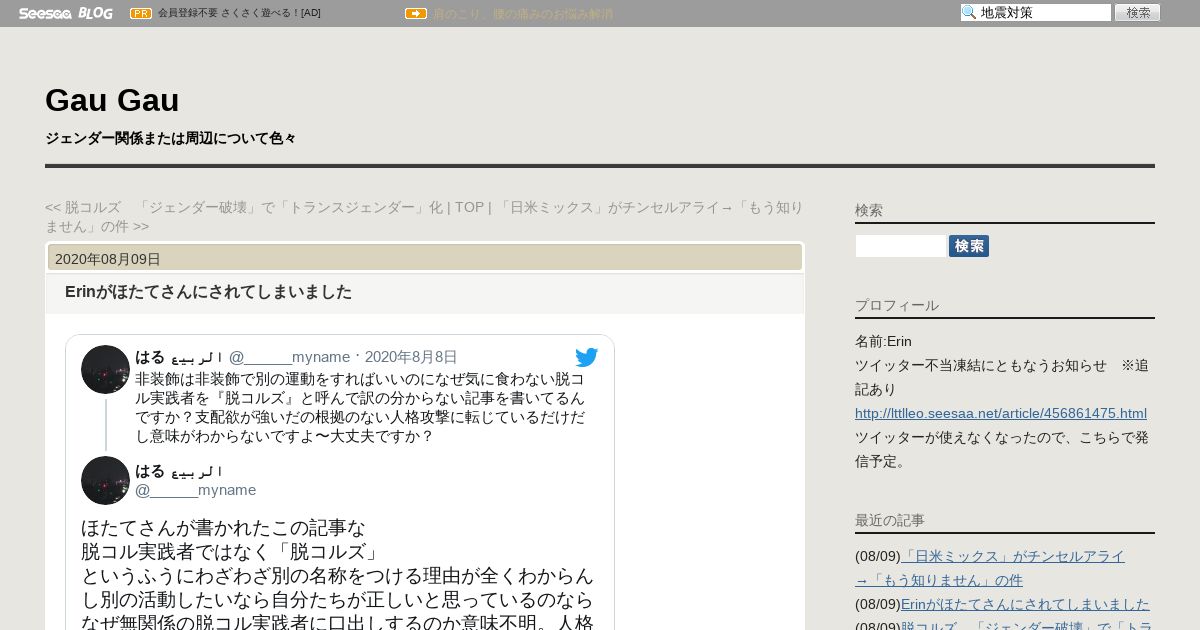Click the date header 2020年08月09日
Image resolution: width=1200 pixels, height=630 pixels.
108,259
